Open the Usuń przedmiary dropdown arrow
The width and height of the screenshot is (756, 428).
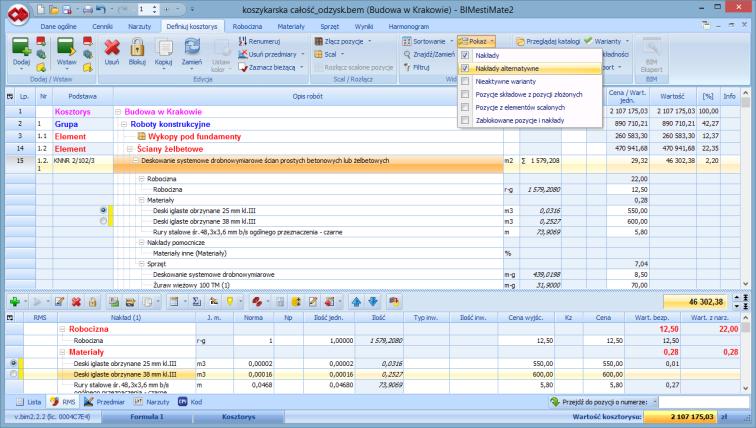click(303, 54)
